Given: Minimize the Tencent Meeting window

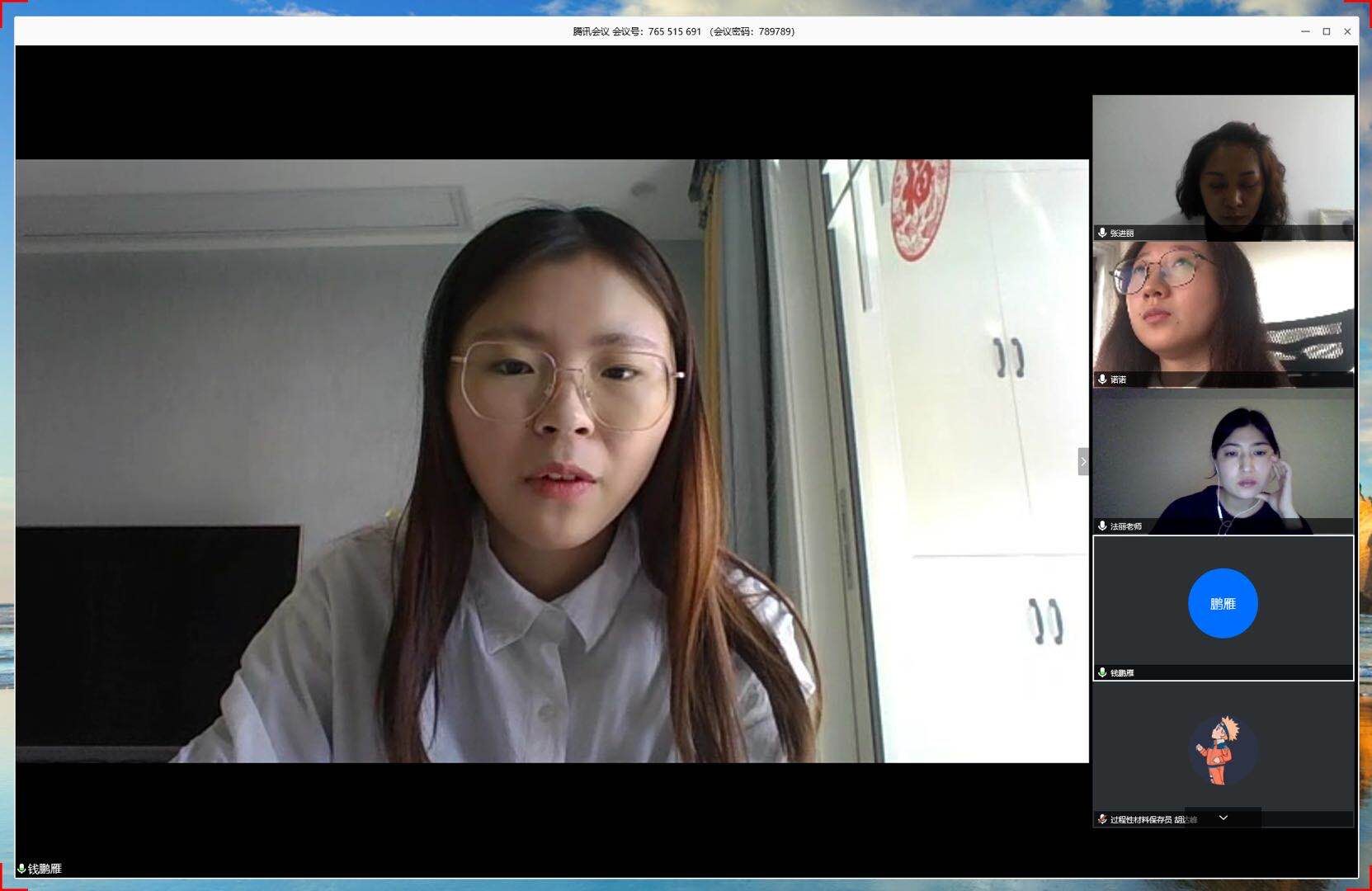Looking at the screenshot, I should click(x=1305, y=31).
